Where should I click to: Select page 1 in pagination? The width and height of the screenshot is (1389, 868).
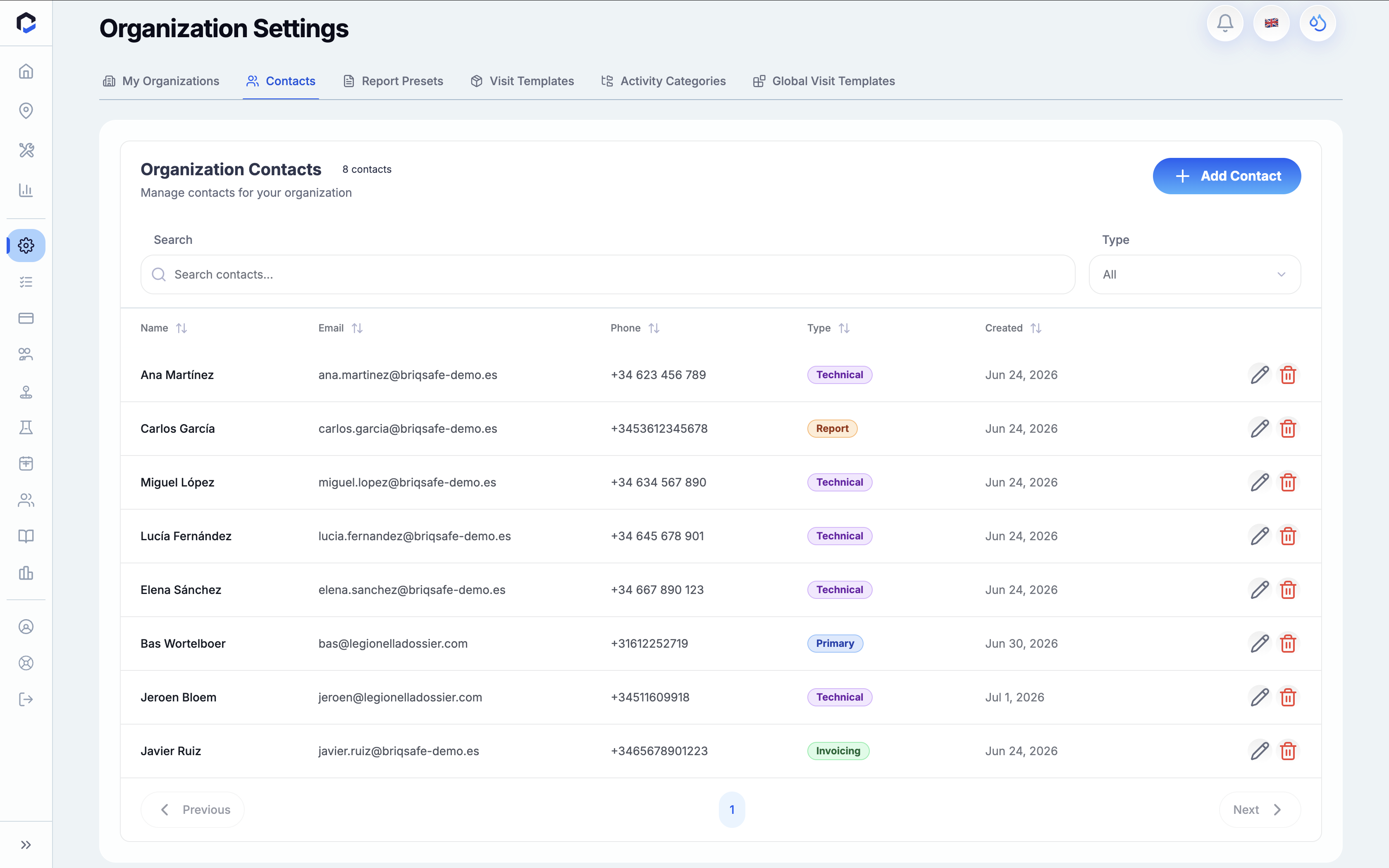tap(732, 809)
